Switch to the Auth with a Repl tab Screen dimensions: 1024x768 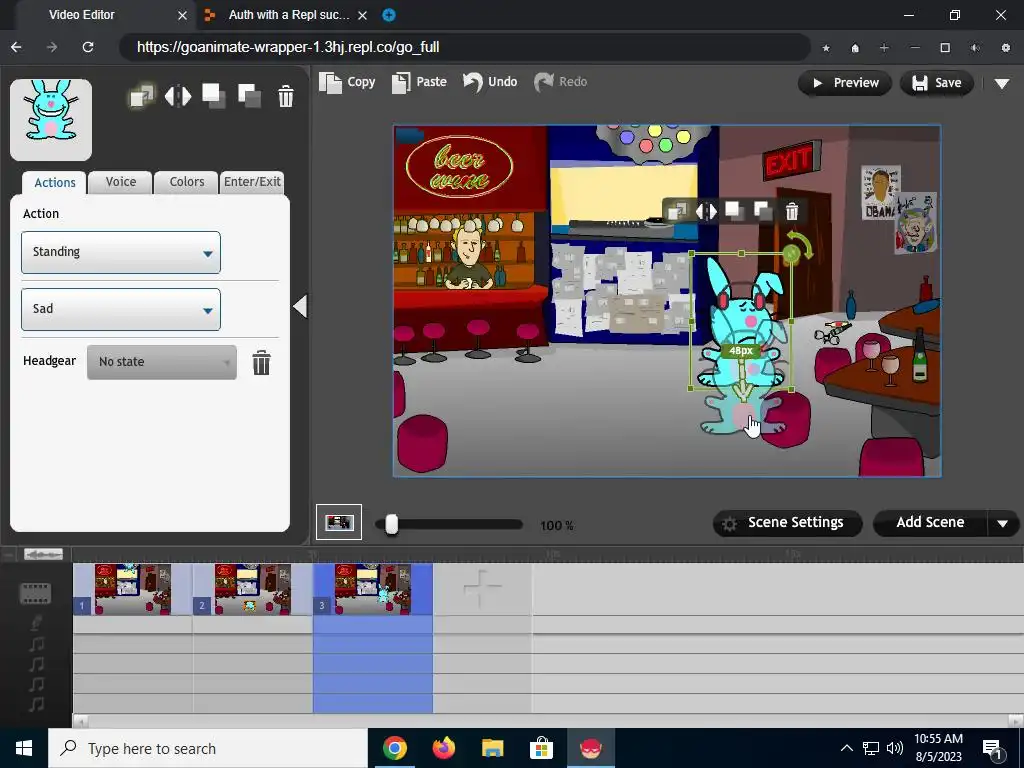click(x=289, y=14)
